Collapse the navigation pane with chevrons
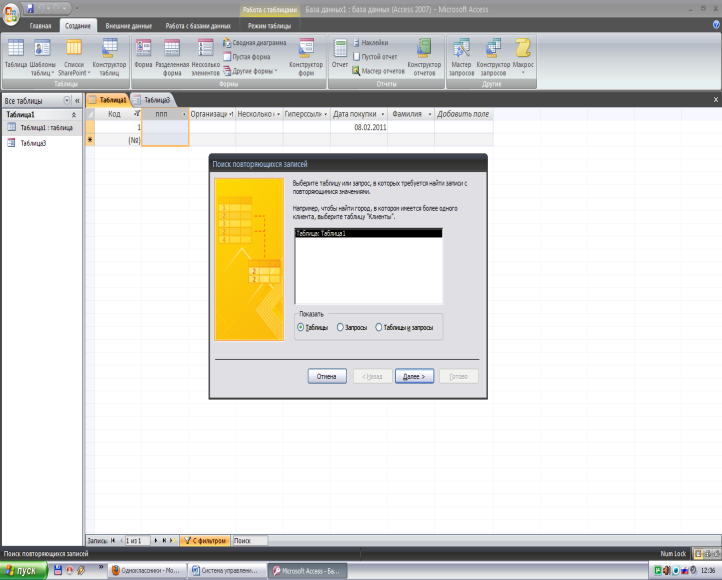The image size is (722, 580). pyautogui.click(x=77, y=100)
